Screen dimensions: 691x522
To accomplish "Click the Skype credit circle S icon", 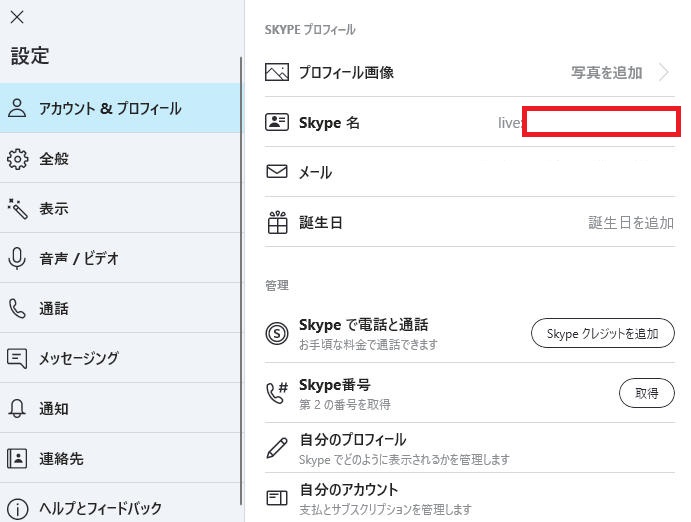I will [x=277, y=333].
